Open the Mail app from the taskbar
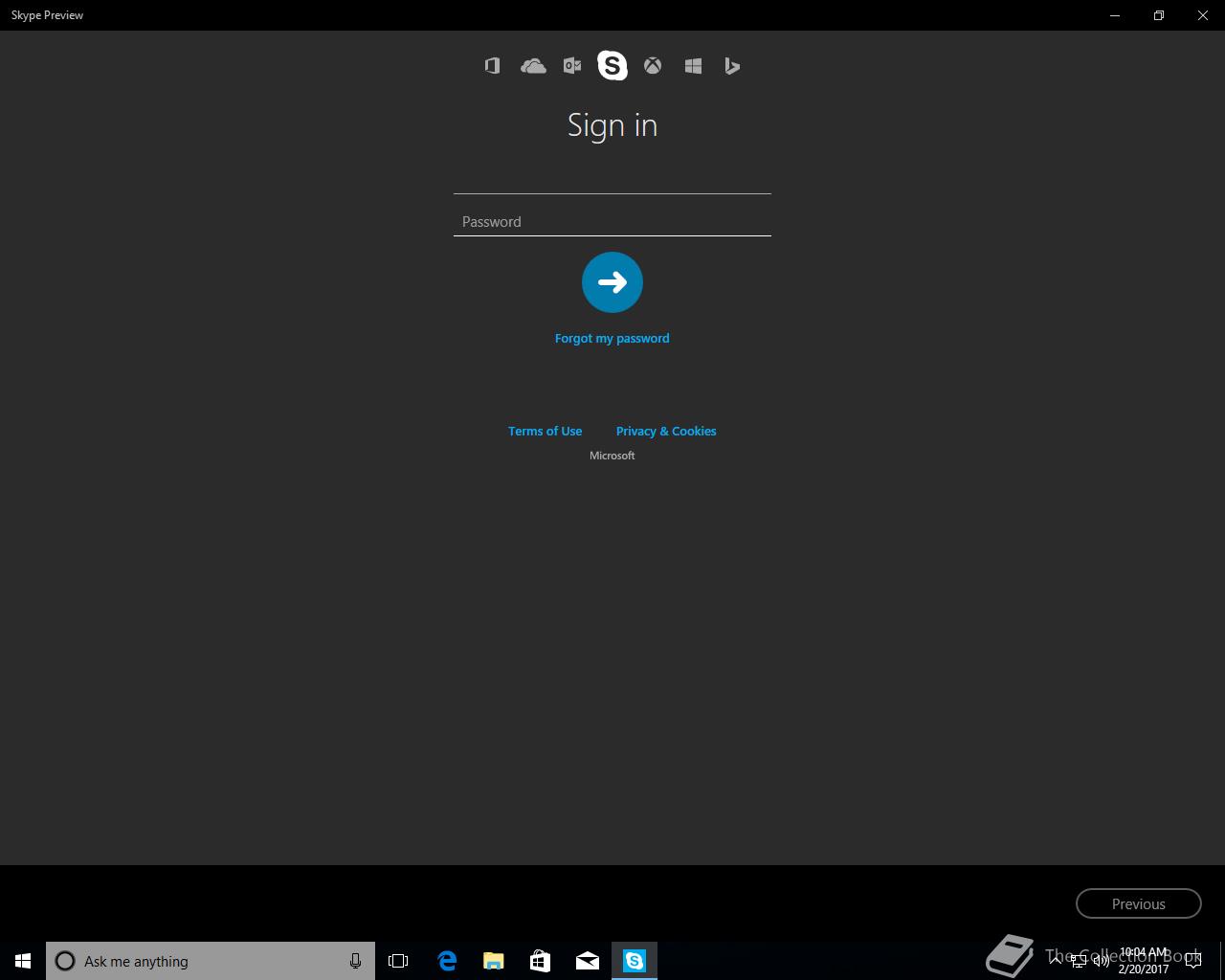This screenshot has height=980, width=1225. point(588,961)
